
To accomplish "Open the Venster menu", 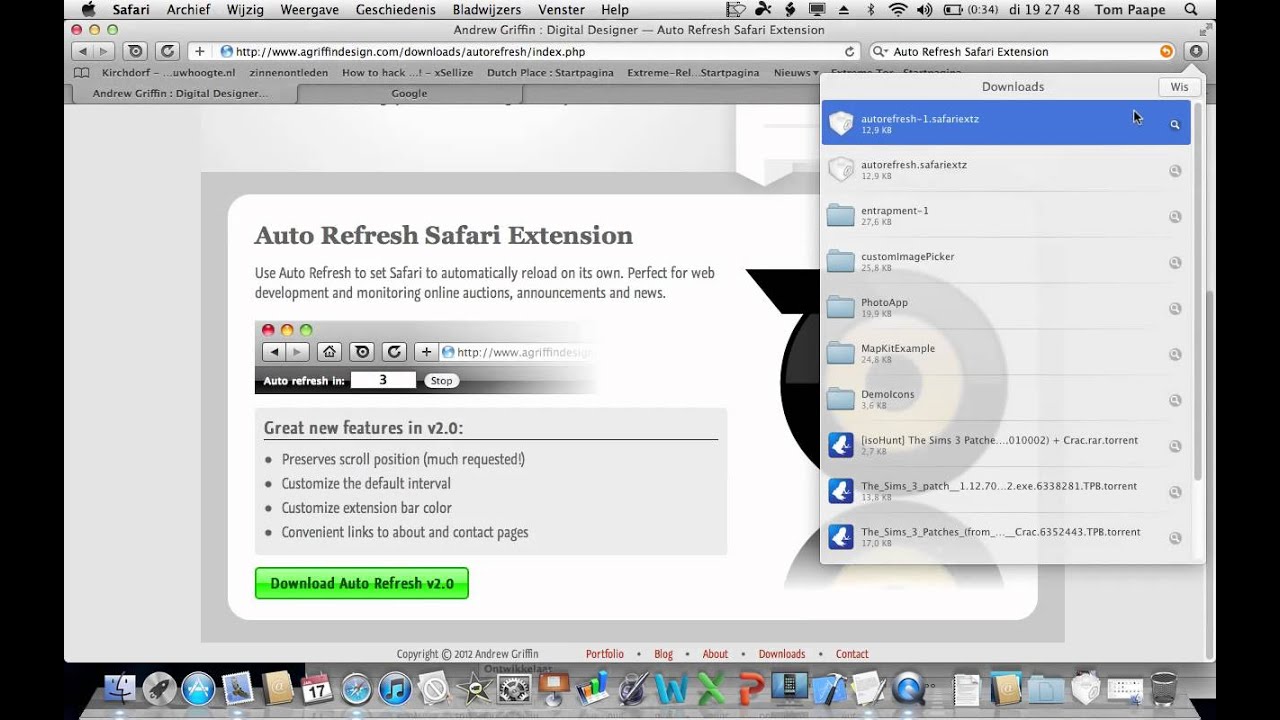I will pos(561,10).
